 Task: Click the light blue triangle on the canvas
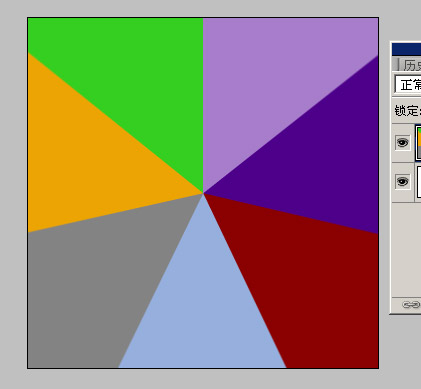point(203,300)
